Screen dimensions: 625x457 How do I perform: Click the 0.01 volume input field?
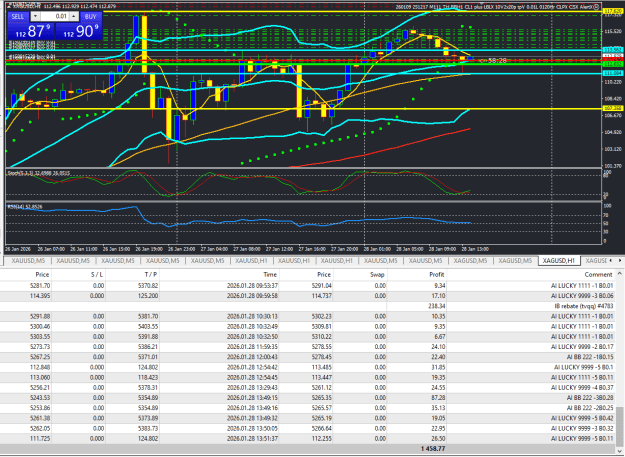(55, 16)
